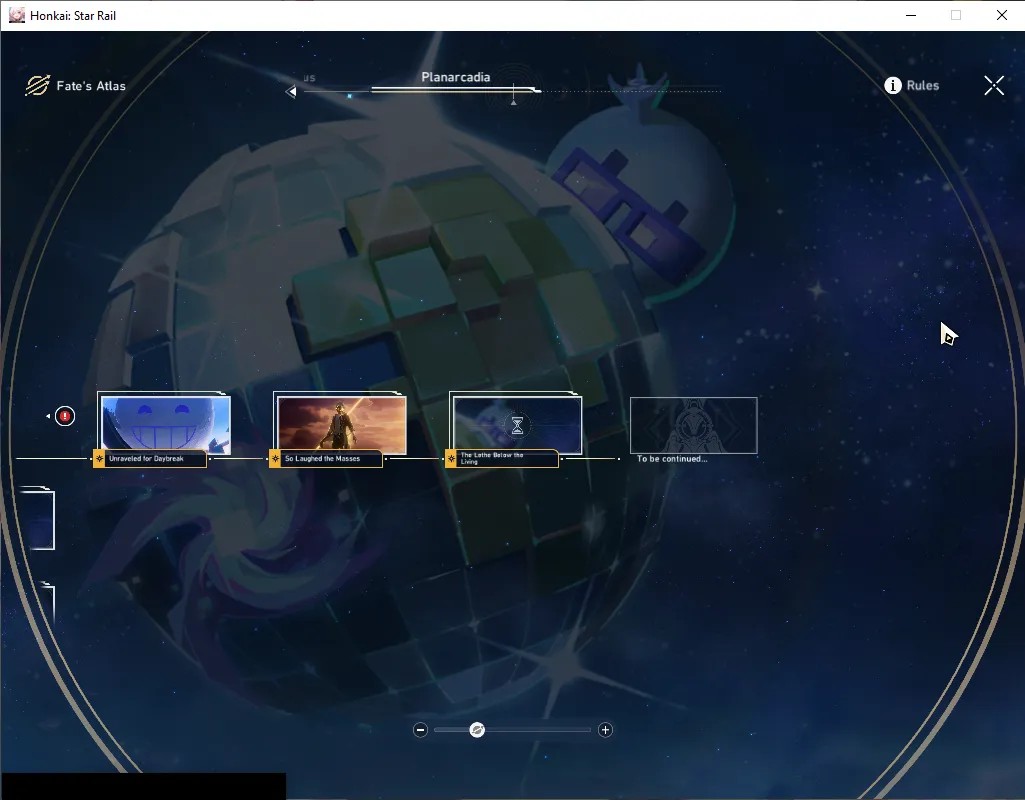Click the Fate's Atlas emblem icon
This screenshot has width=1025, height=800.
pyautogui.click(x=38, y=86)
